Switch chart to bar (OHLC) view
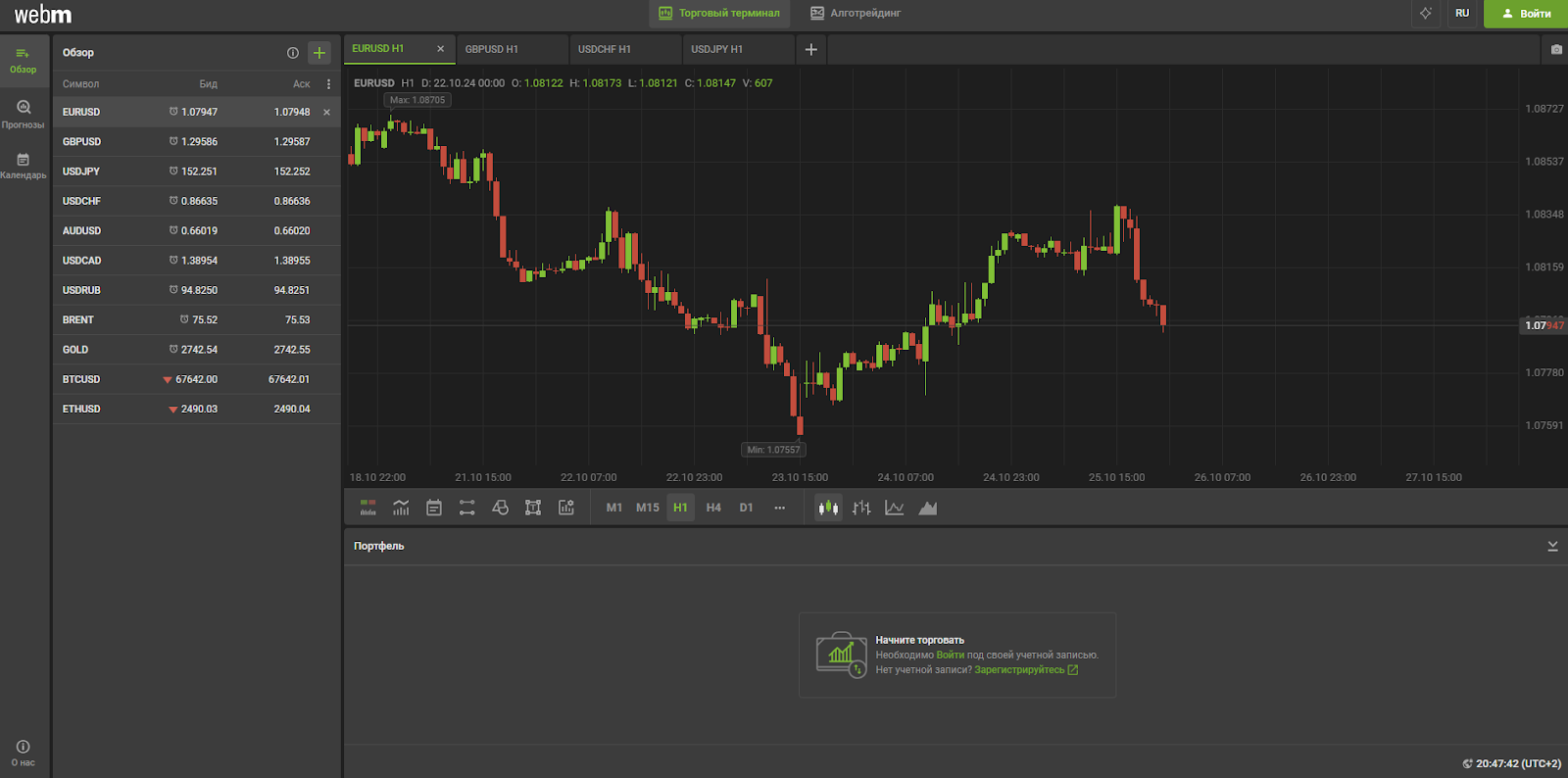This screenshot has width=1568, height=778. point(861,508)
